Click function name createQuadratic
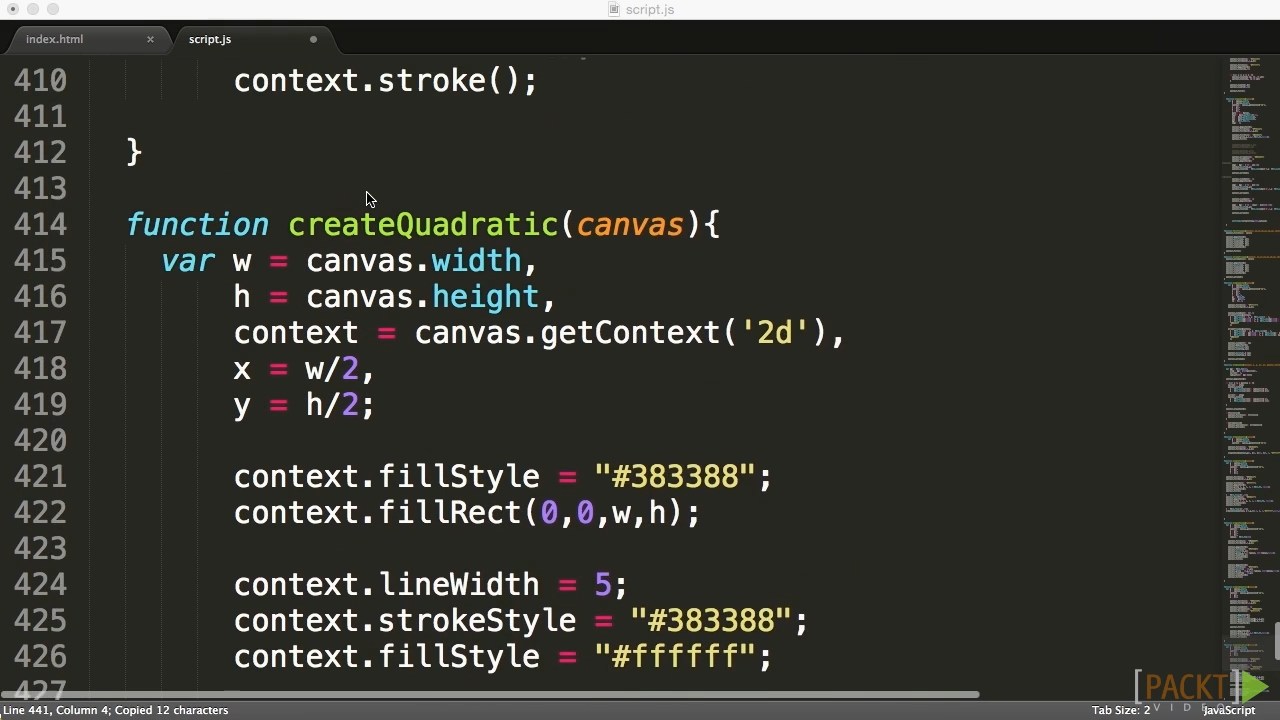Screen dimensions: 1280x720 click(x=423, y=224)
